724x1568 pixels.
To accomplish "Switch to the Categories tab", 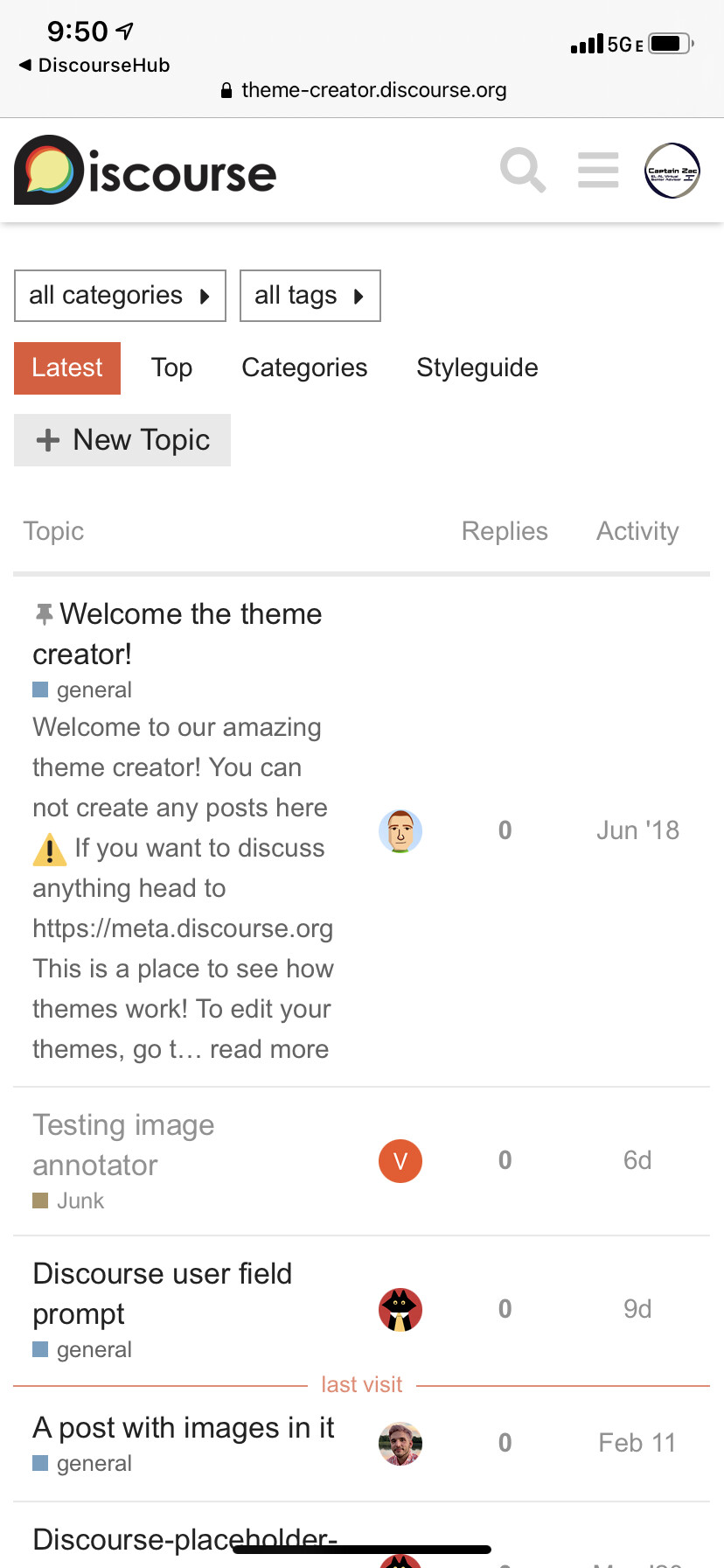I will click(304, 367).
